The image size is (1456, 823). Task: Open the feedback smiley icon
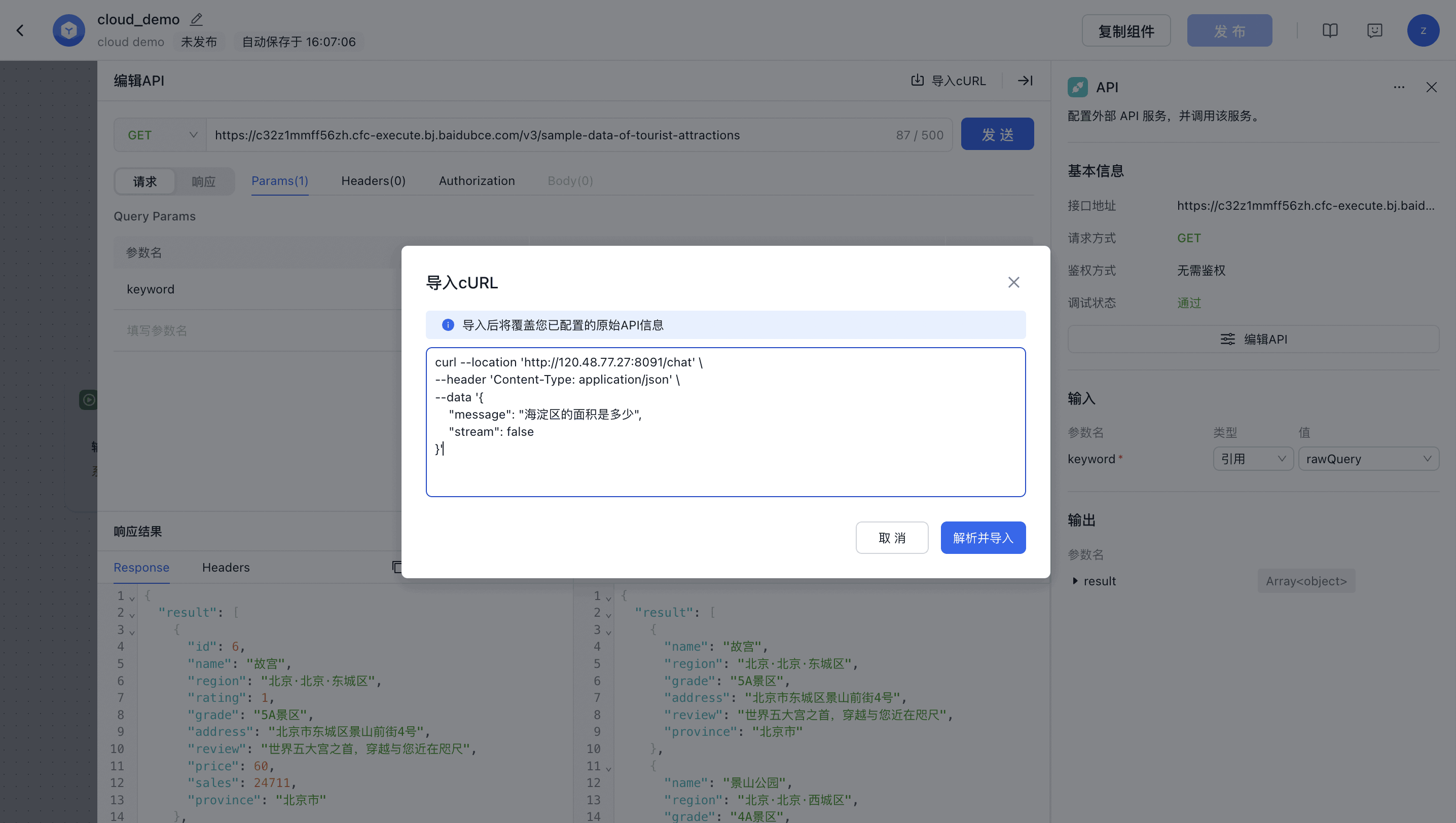pos(1374,30)
